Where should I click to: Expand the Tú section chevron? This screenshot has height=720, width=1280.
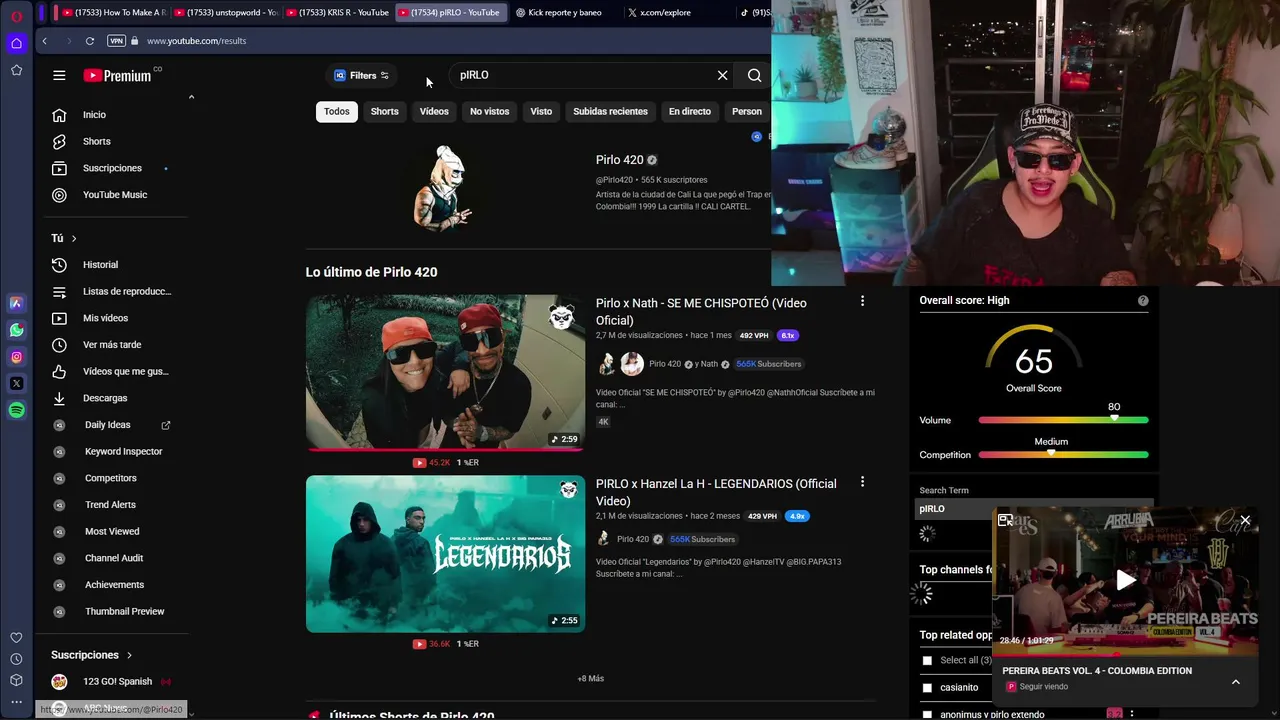pos(74,238)
